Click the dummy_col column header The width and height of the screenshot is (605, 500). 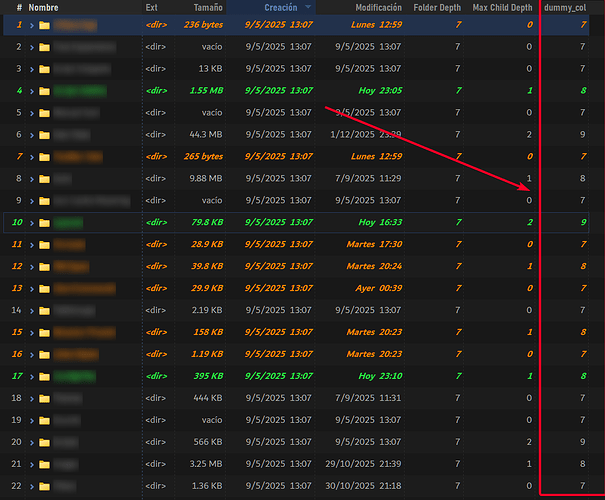click(565, 7)
